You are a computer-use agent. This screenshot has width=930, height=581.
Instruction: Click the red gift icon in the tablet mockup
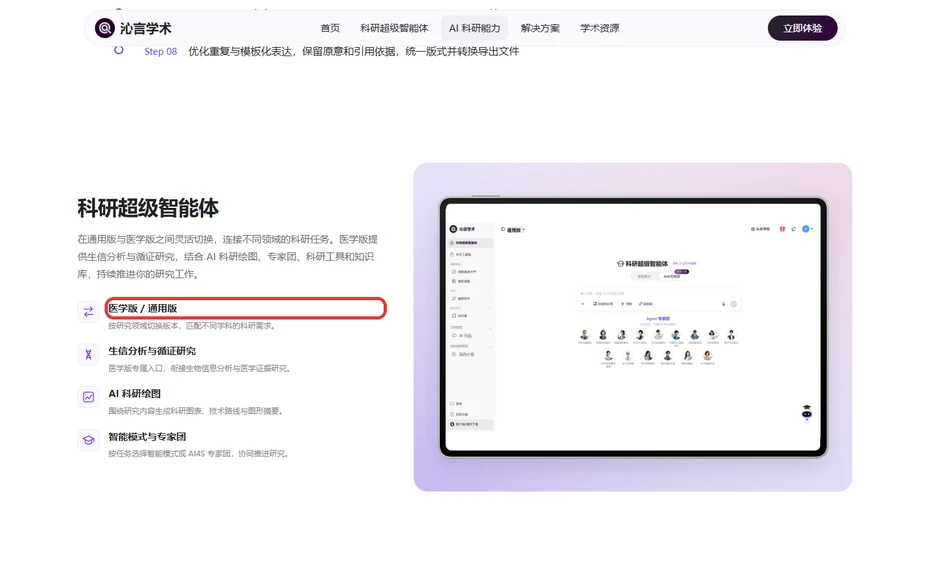coord(782,229)
